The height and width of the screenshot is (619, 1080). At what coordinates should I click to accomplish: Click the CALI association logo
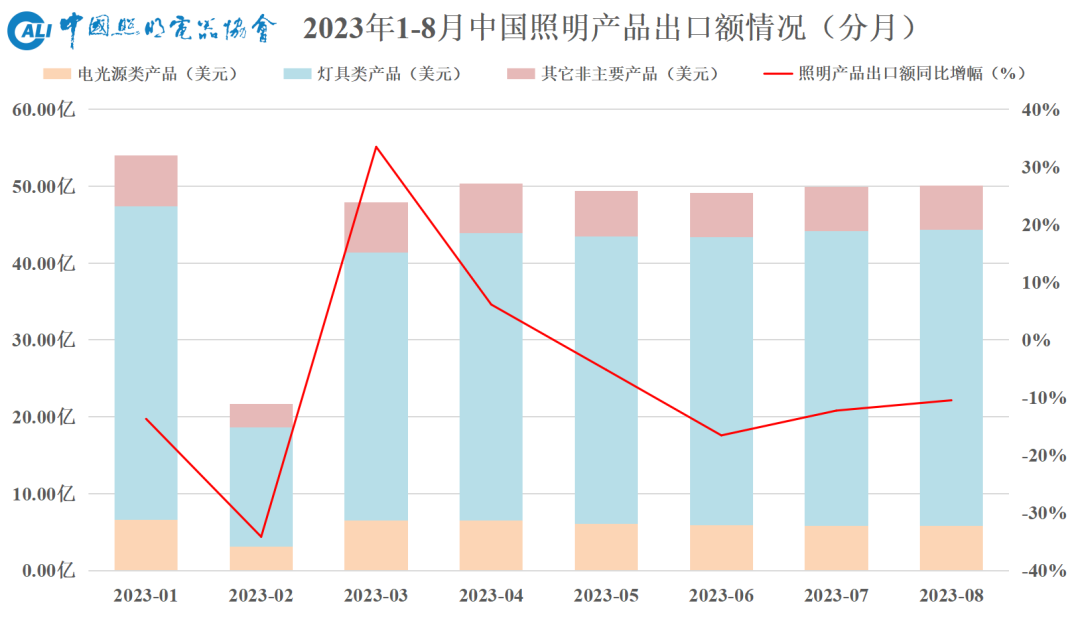coord(30,32)
